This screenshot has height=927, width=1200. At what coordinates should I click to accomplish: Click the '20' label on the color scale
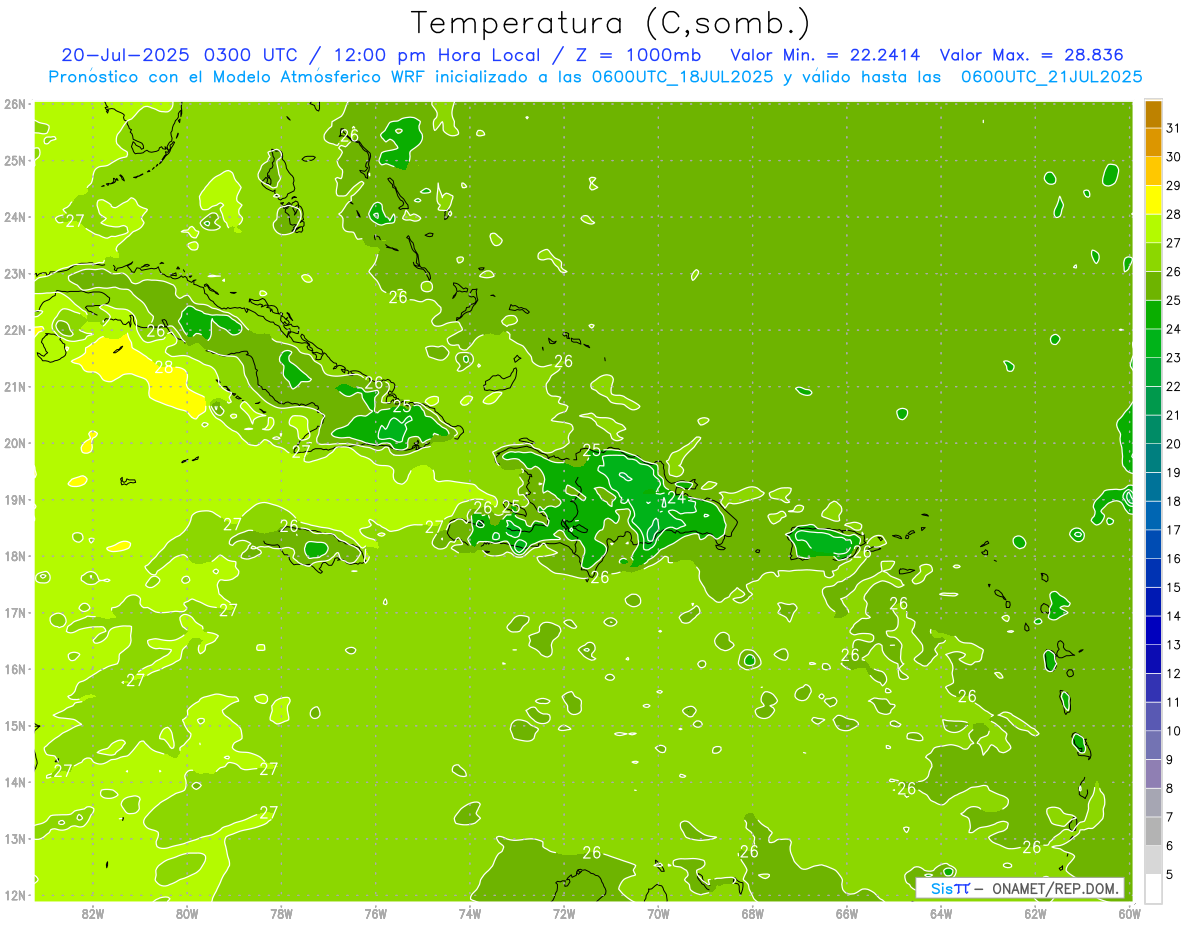tap(1173, 444)
